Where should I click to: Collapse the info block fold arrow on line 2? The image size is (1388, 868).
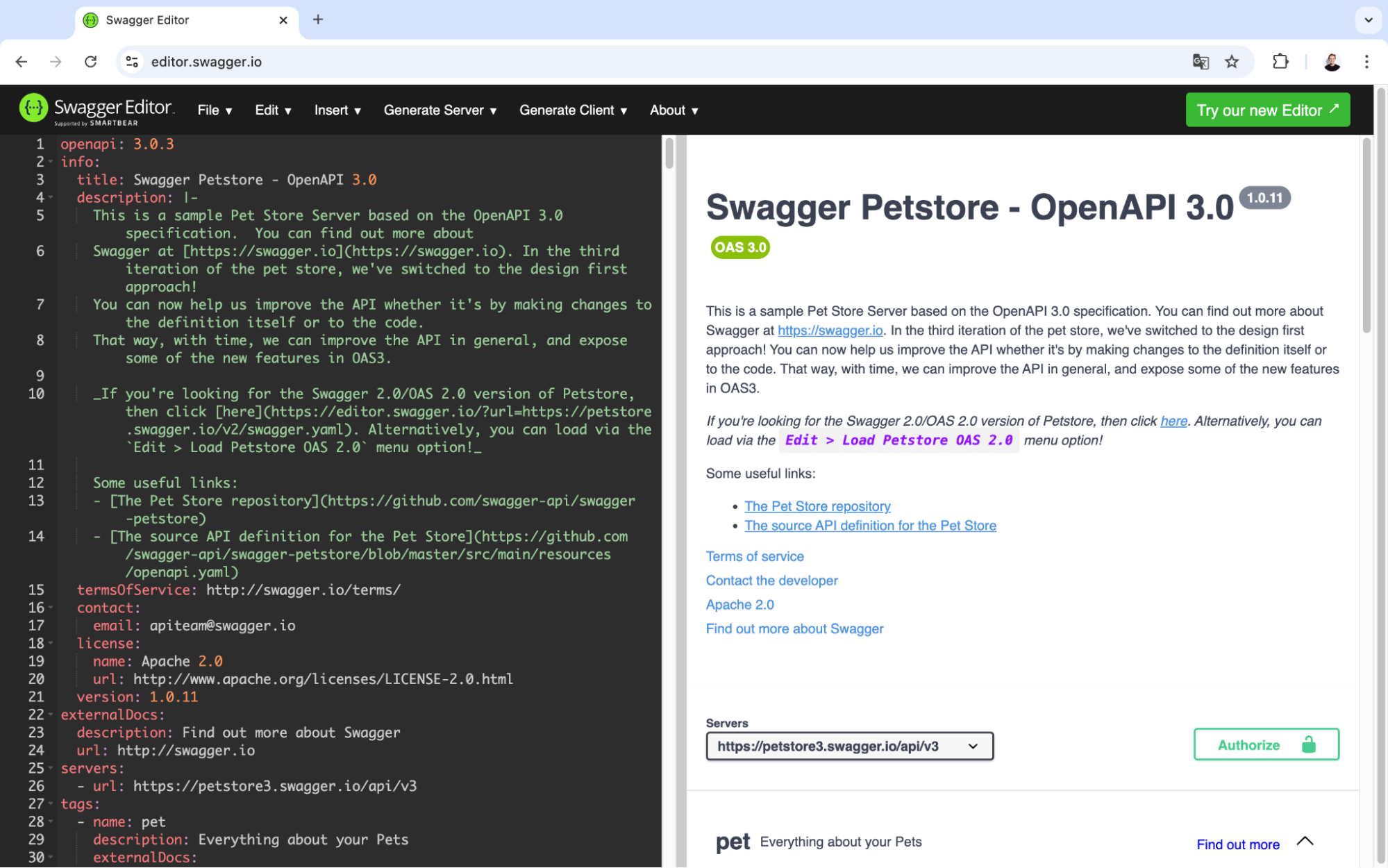pos(49,161)
